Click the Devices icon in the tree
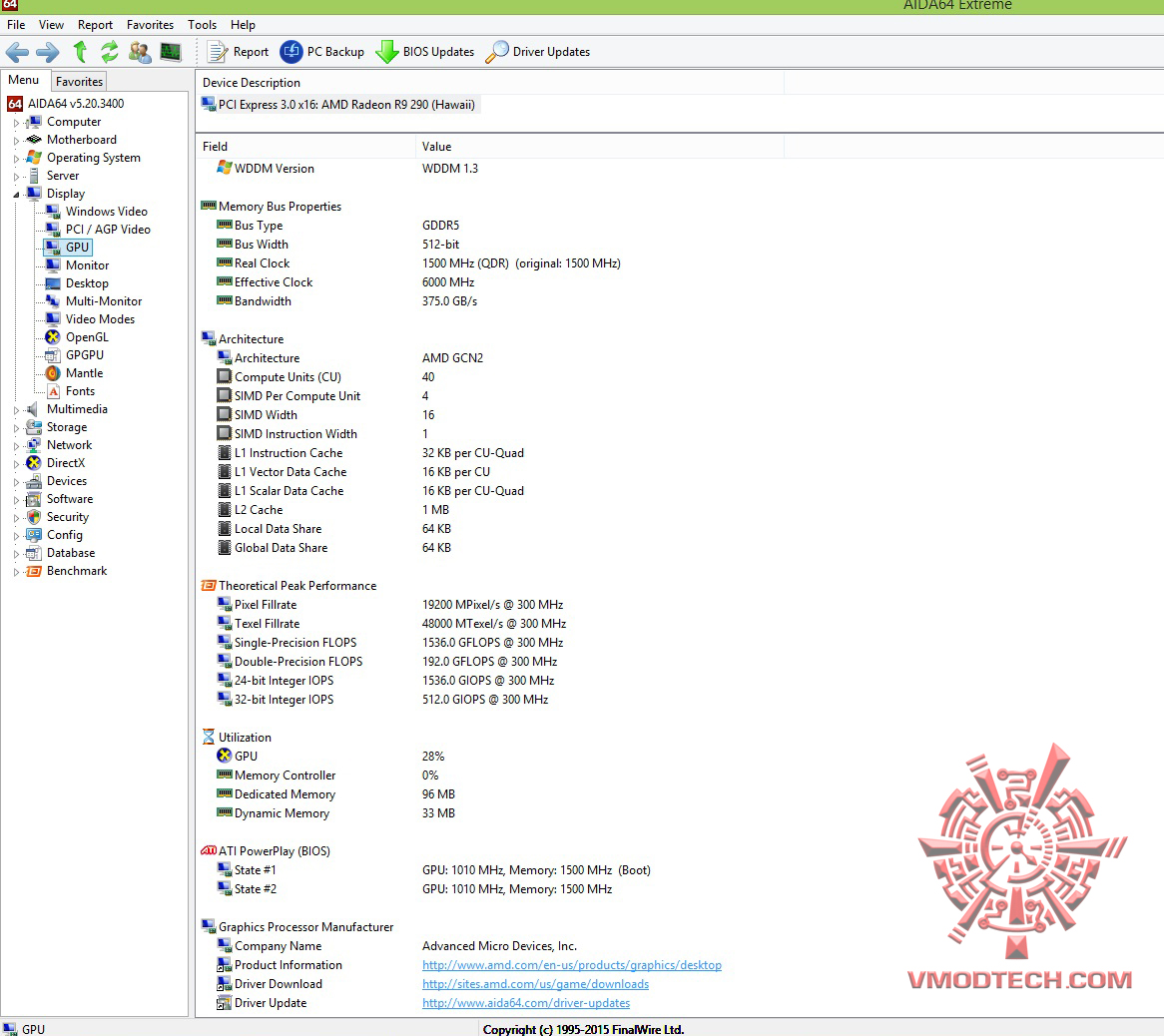Image resolution: width=1164 pixels, height=1036 pixels. coord(33,481)
